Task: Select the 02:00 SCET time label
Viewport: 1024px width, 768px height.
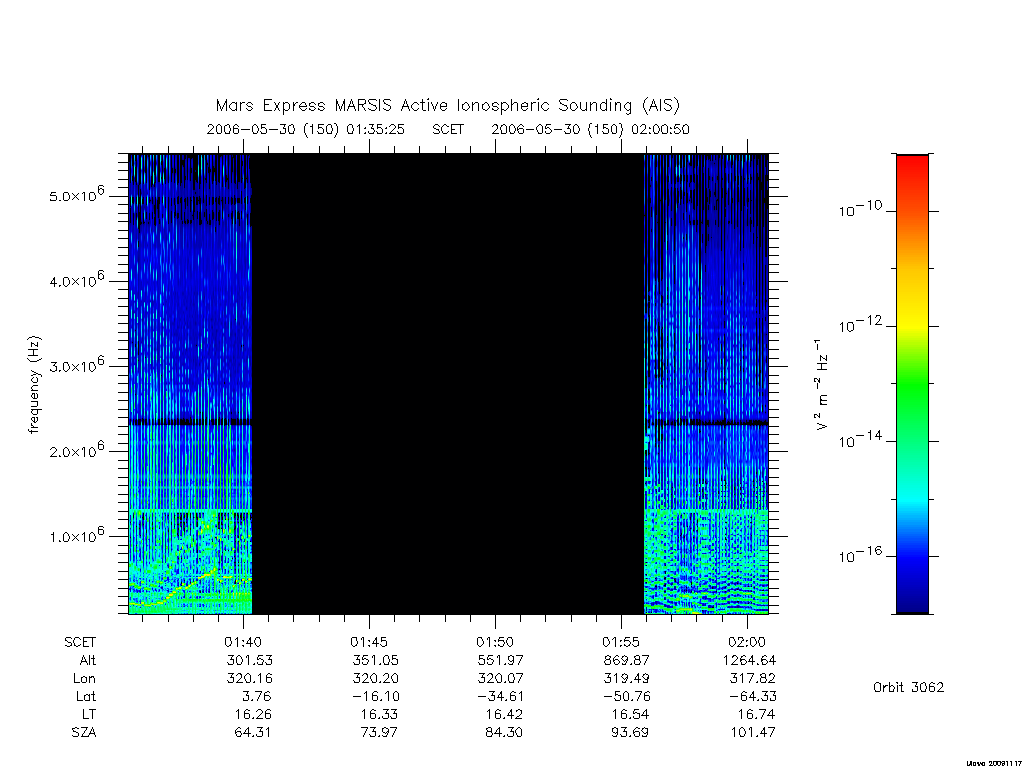Action: (x=747, y=642)
